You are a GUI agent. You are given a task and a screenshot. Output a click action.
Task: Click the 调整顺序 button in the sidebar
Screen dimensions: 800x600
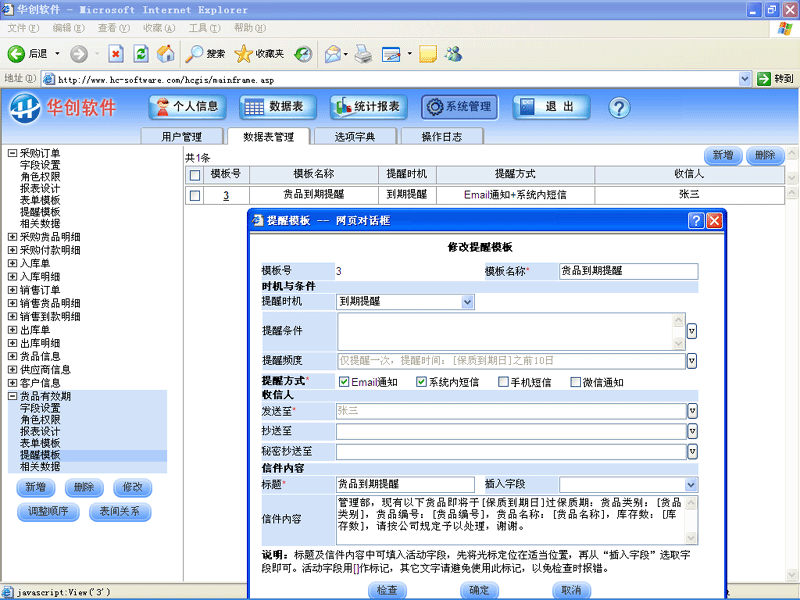coord(48,511)
